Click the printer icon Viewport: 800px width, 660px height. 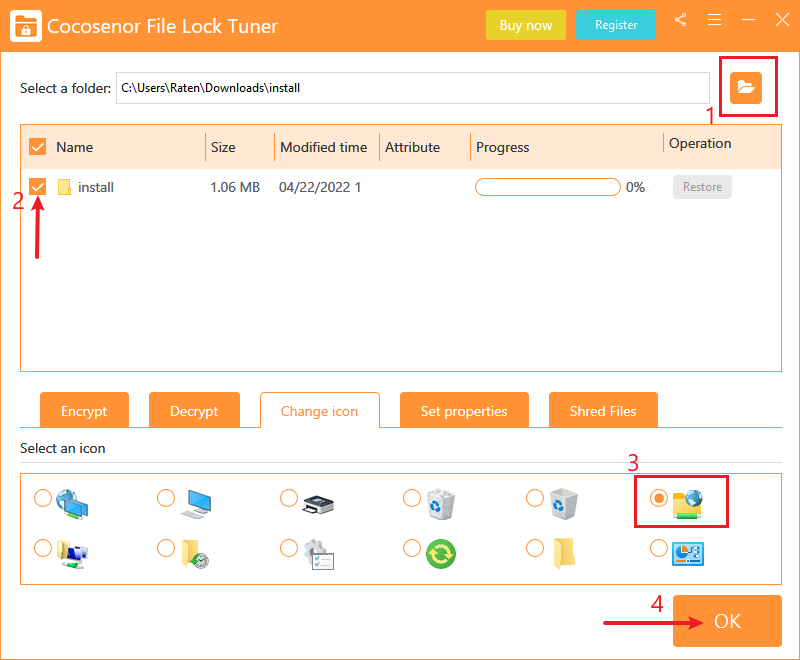(318, 504)
